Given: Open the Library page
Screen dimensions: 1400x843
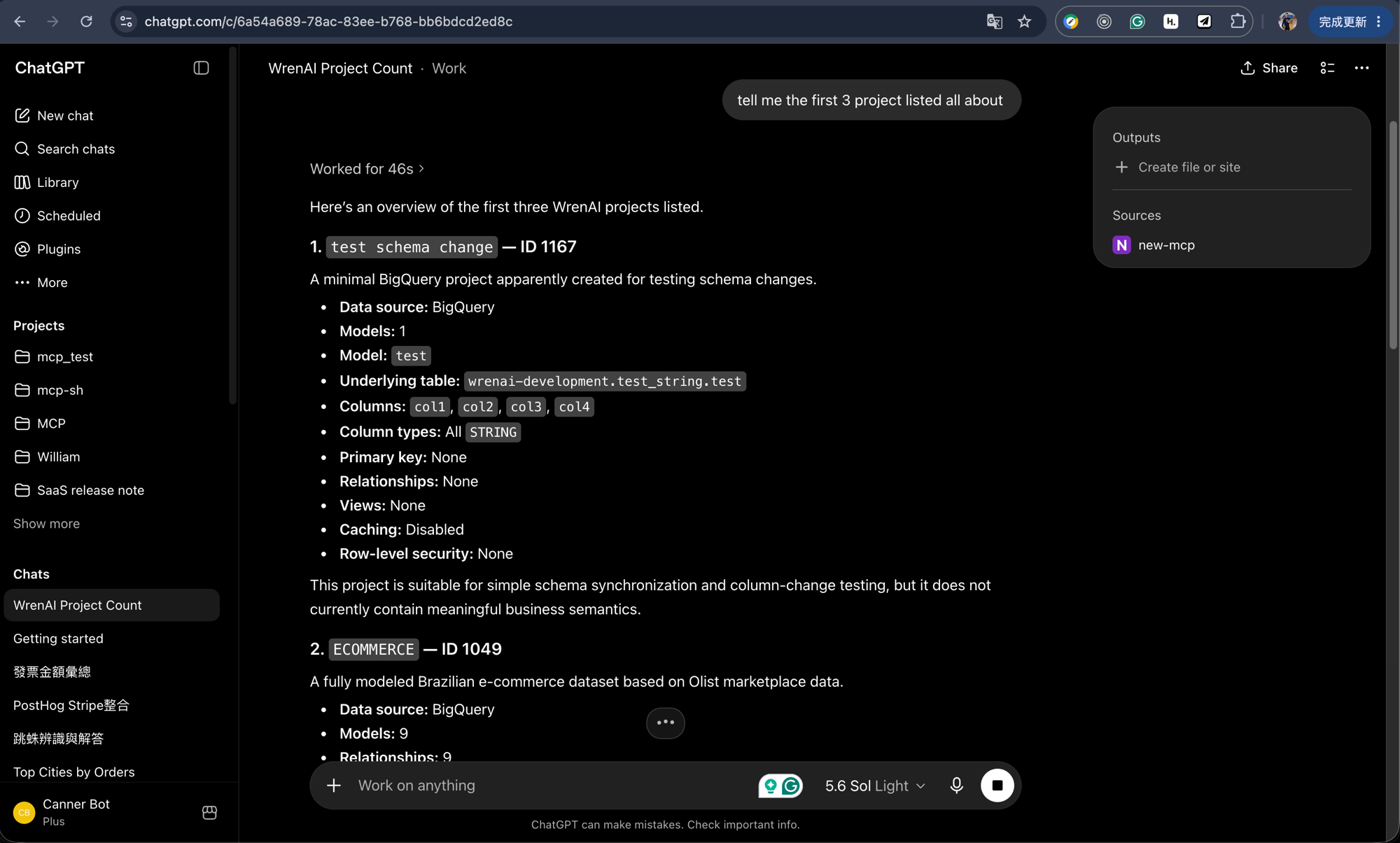Looking at the screenshot, I should 46,182.
